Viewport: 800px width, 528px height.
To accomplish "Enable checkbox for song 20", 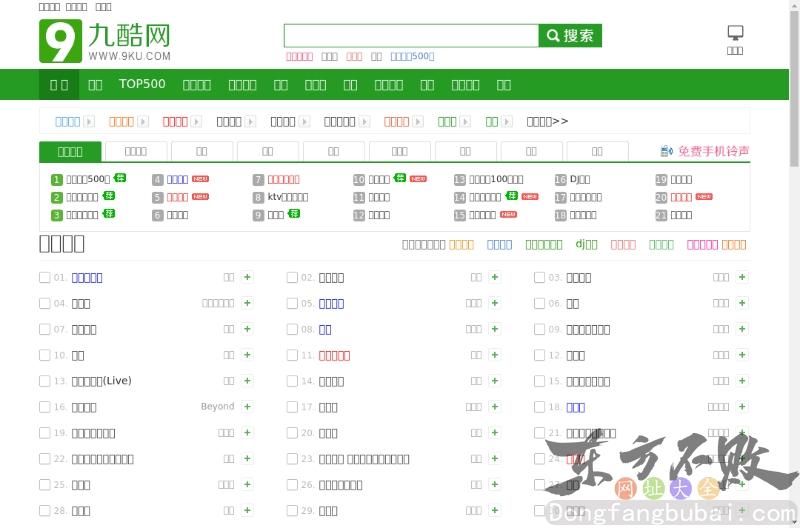I will click(x=292, y=433).
